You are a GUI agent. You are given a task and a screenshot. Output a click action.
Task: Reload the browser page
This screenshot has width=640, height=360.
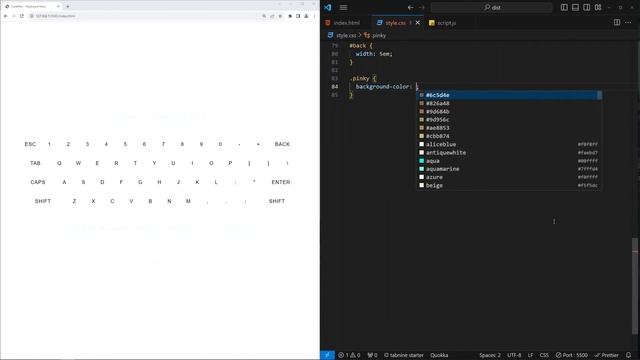pyautogui.click(x=22, y=16)
